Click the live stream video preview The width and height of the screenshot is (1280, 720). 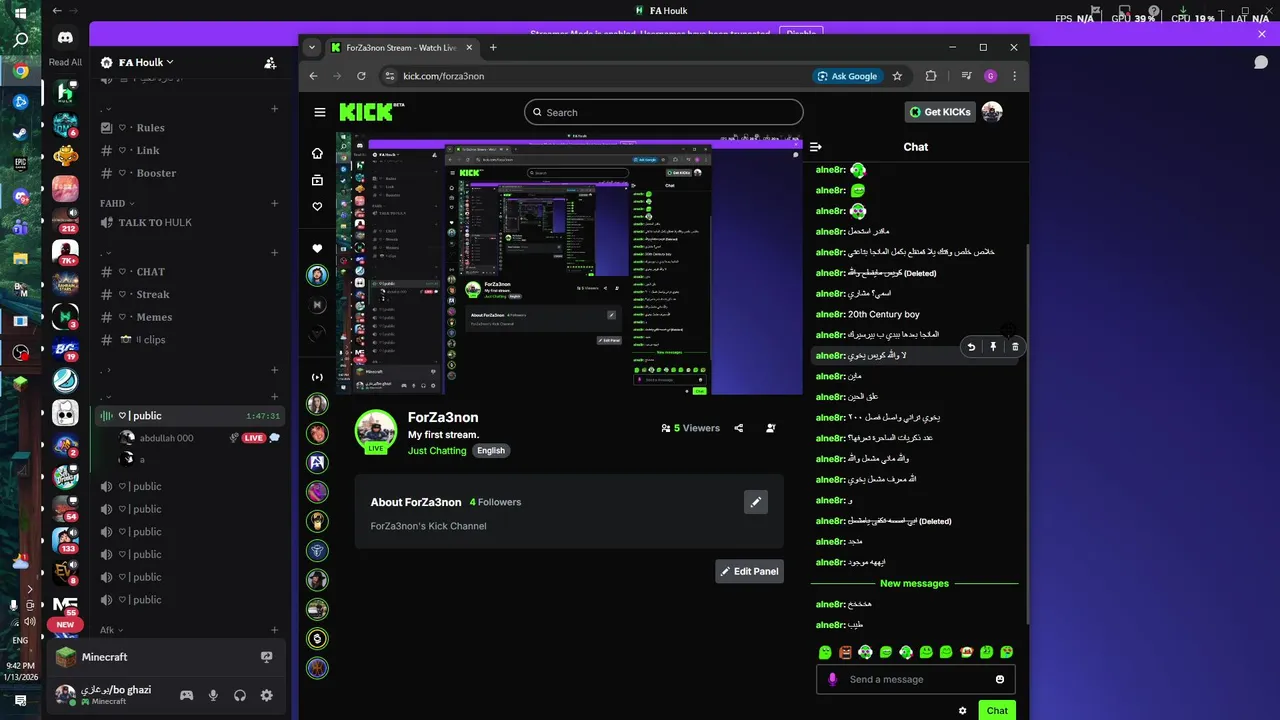pos(569,264)
